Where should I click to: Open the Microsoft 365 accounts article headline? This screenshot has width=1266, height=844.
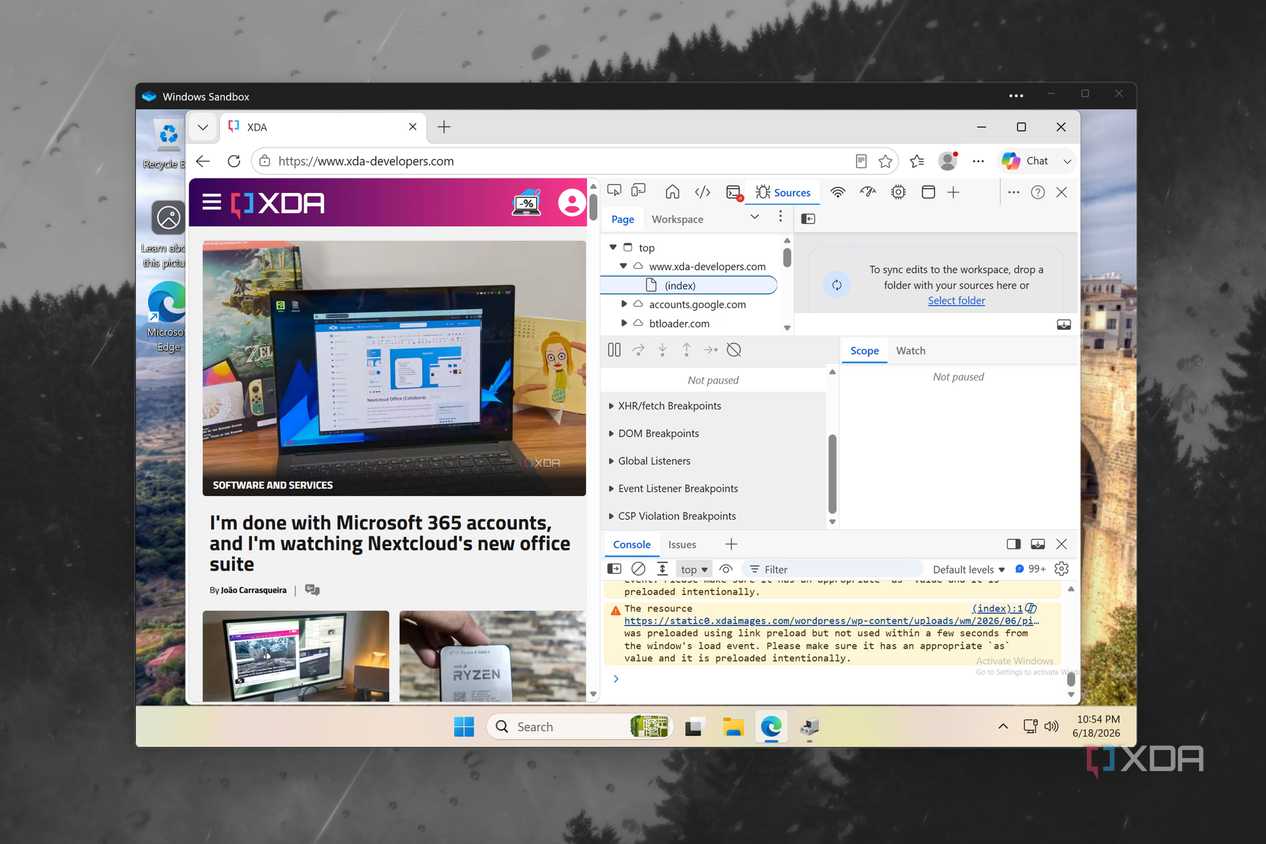click(x=390, y=543)
